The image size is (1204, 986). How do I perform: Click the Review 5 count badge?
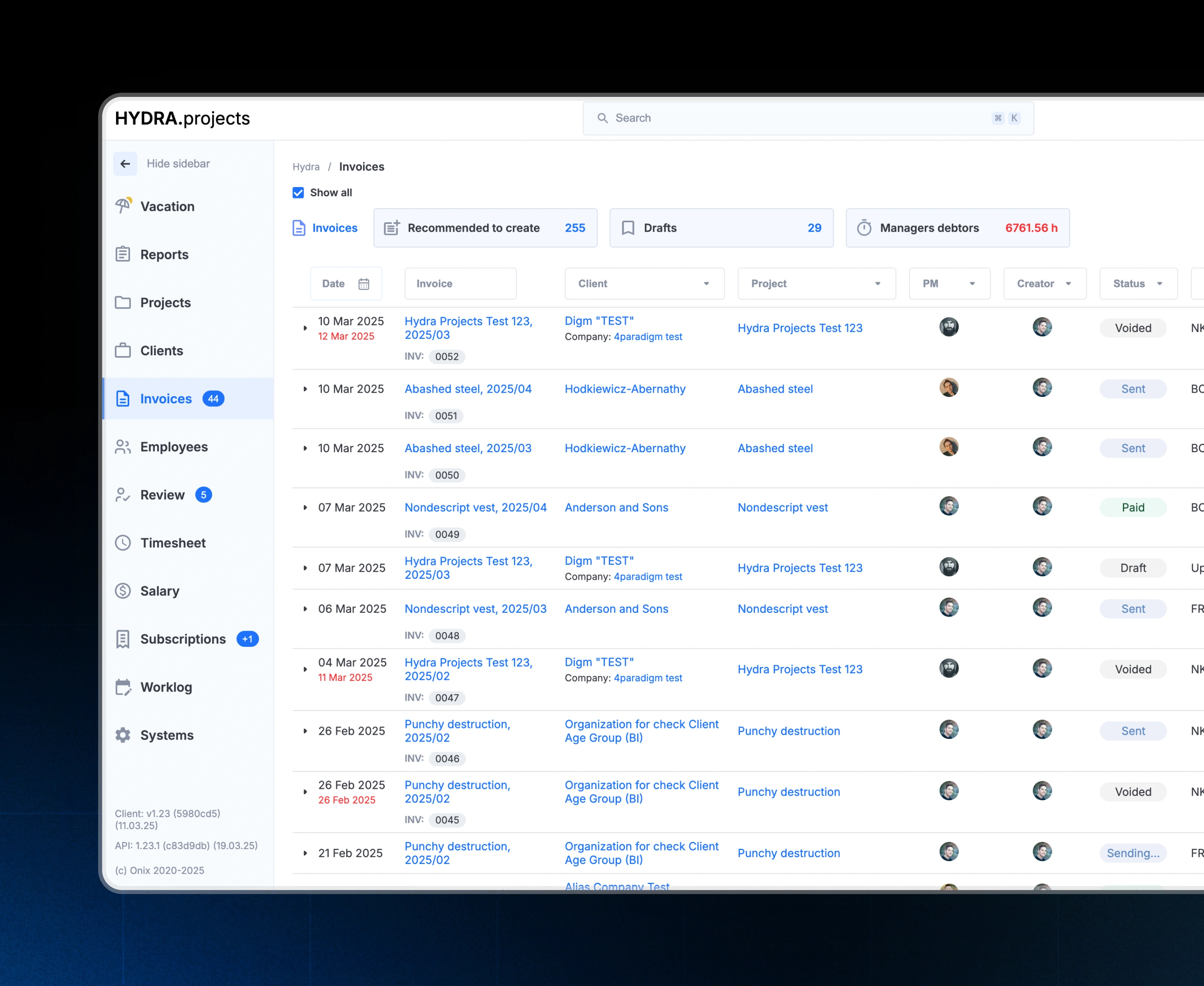pos(203,495)
